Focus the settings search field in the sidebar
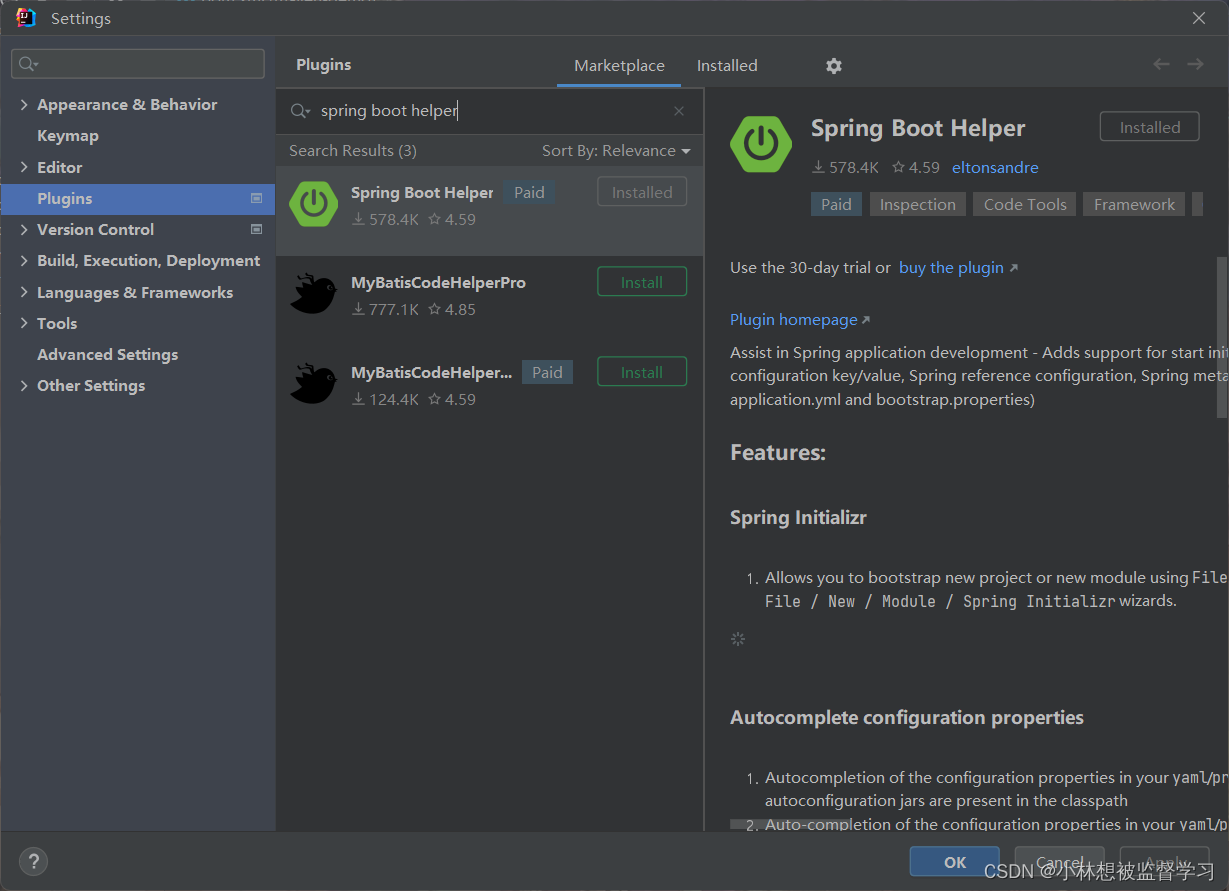This screenshot has width=1229, height=891. pos(138,64)
